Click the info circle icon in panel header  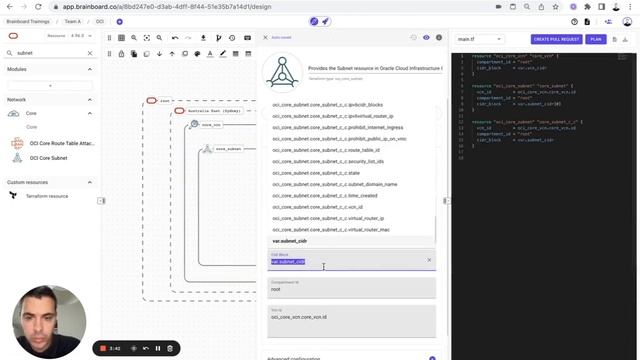pos(439,38)
